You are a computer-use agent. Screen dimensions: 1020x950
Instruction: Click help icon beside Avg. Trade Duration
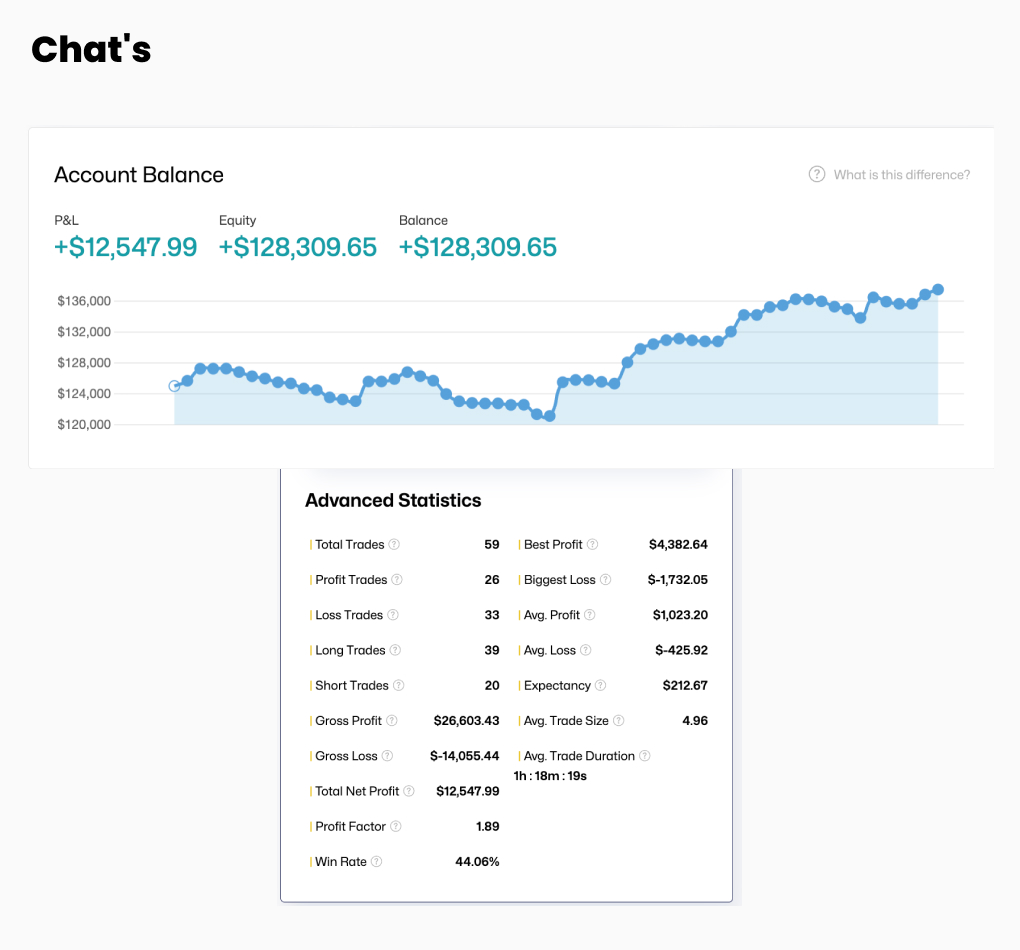tap(645, 756)
